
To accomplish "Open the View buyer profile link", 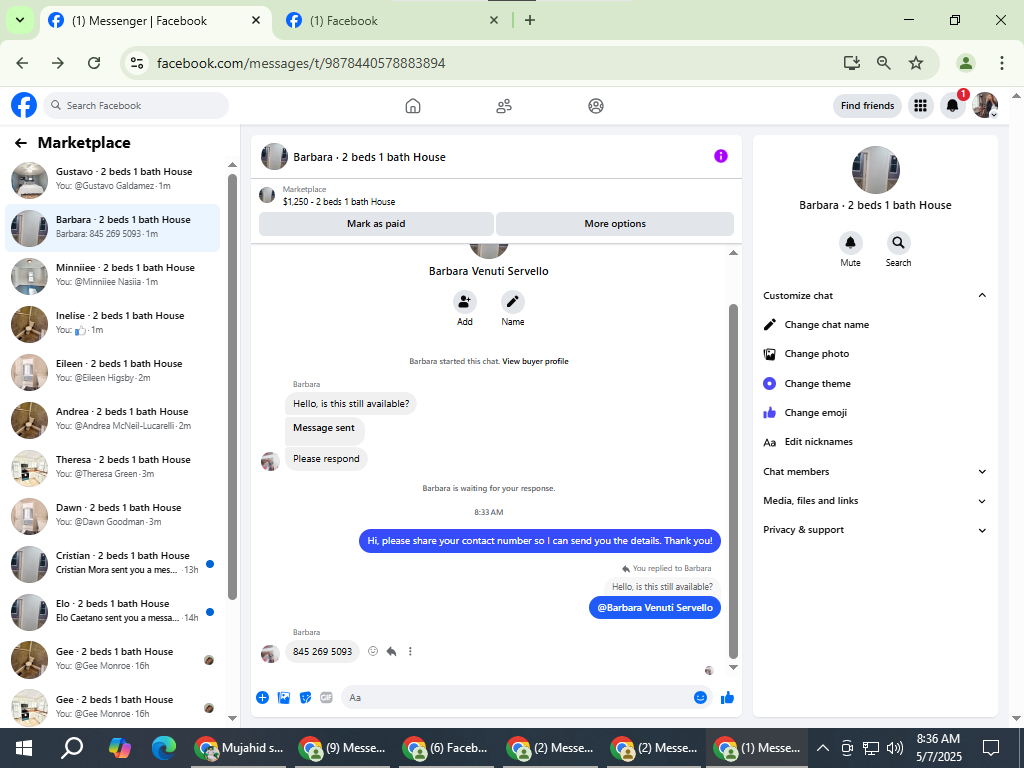I will tap(535, 361).
